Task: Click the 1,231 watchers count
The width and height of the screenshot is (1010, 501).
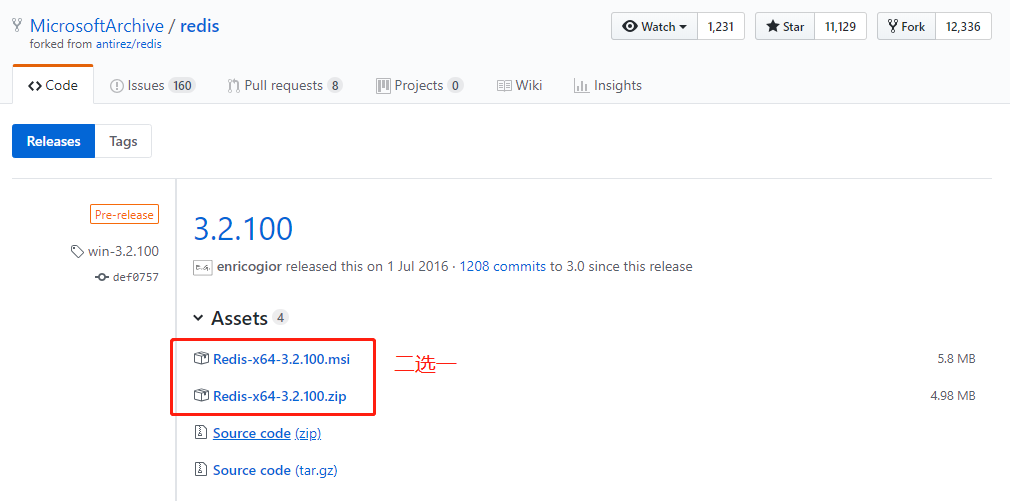Action: (x=721, y=26)
